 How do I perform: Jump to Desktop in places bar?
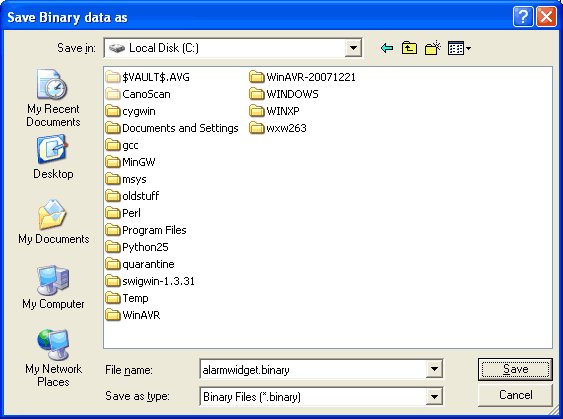tap(53, 157)
